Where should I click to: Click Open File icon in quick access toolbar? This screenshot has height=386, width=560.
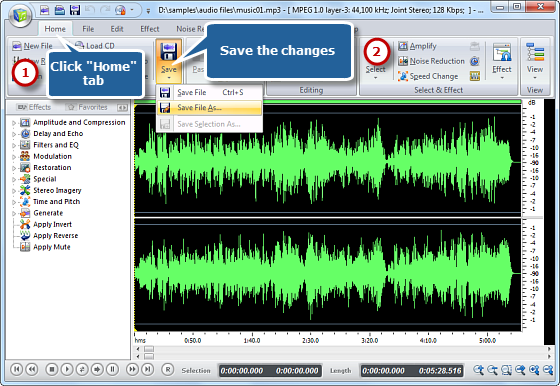(60, 10)
